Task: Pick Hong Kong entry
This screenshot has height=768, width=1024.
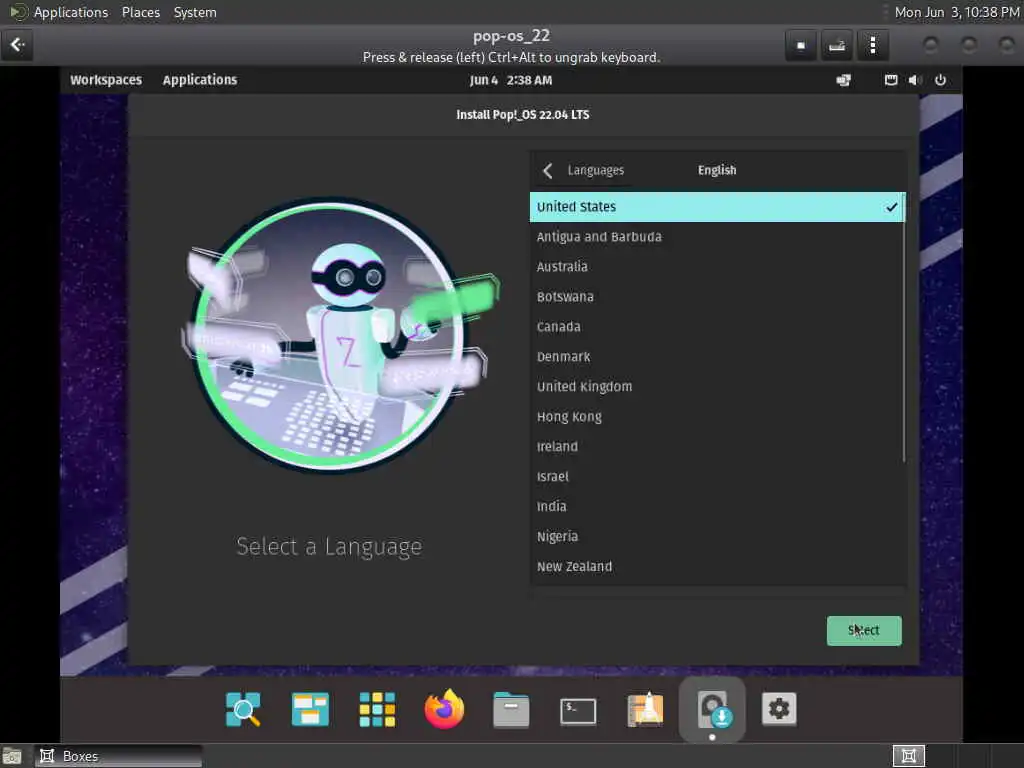Action: [717, 417]
